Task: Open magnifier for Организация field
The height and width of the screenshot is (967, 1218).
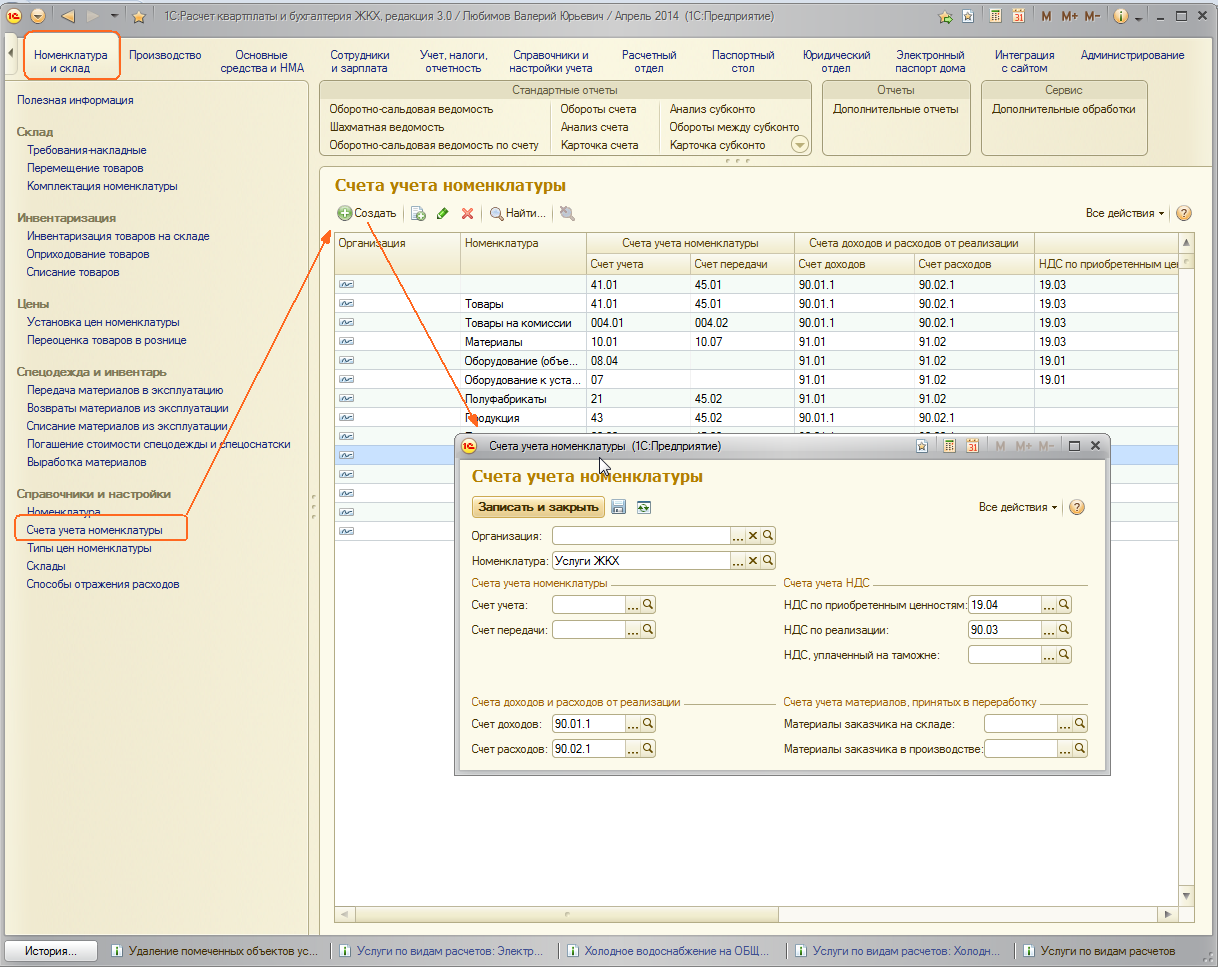Action: [768, 536]
